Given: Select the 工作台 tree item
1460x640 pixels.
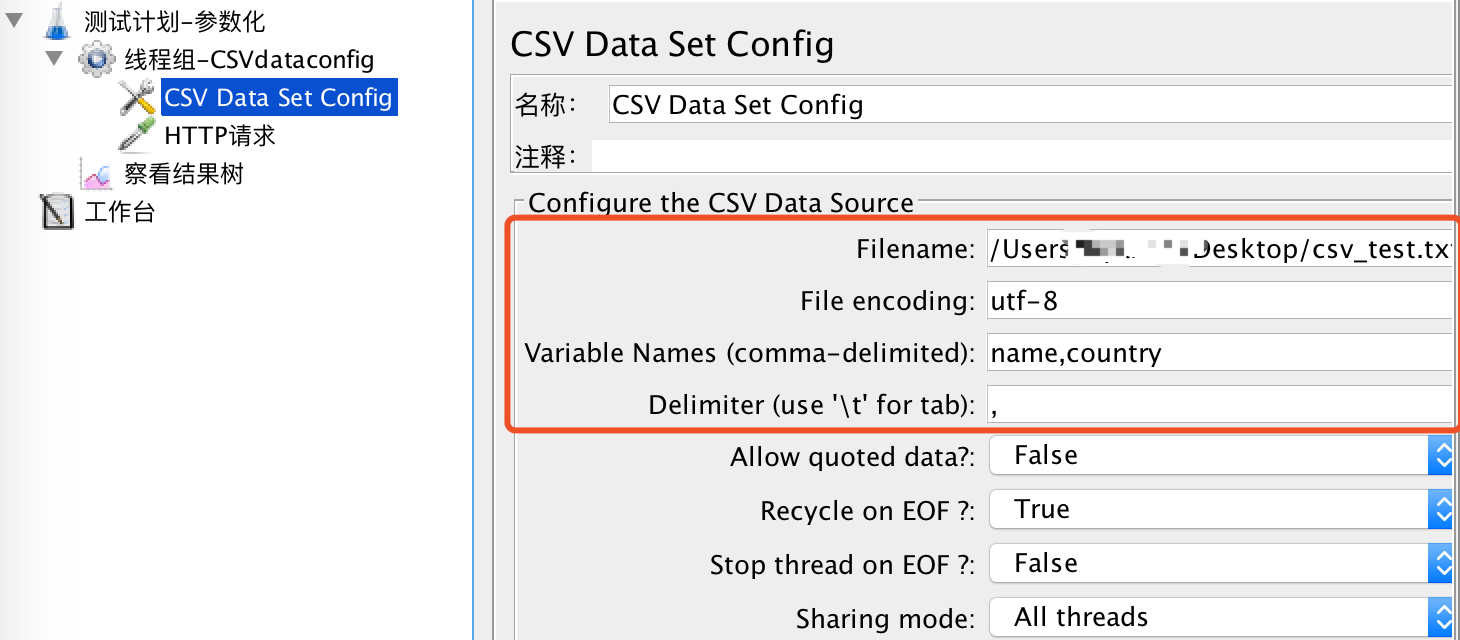Looking at the screenshot, I should tap(120, 212).
